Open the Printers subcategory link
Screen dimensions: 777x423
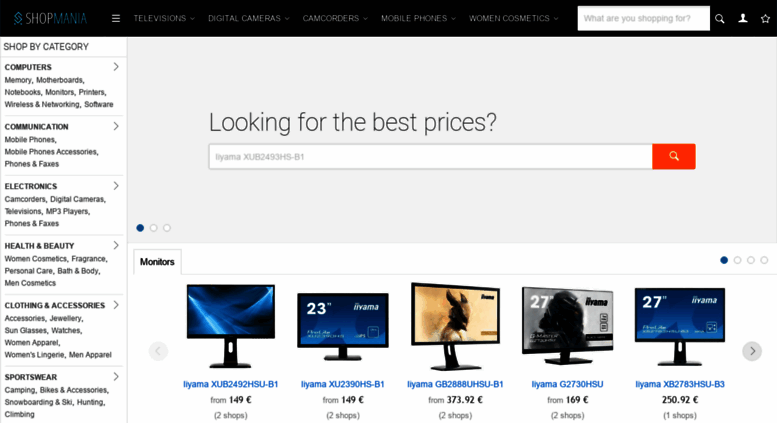coord(92,92)
